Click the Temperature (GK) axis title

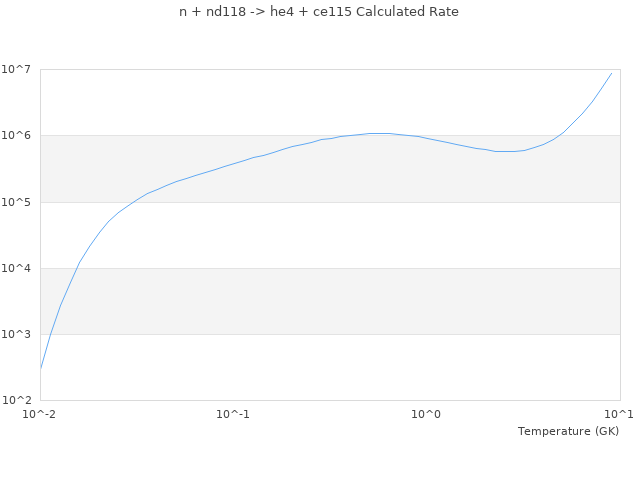[568, 431]
